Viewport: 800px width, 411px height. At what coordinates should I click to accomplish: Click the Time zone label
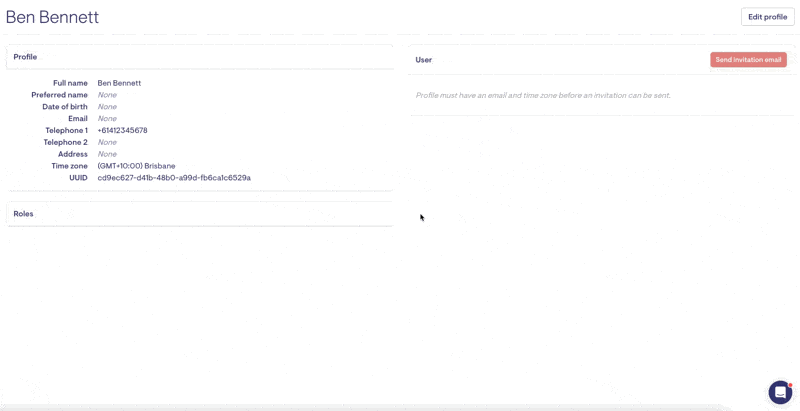tap(69, 166)
